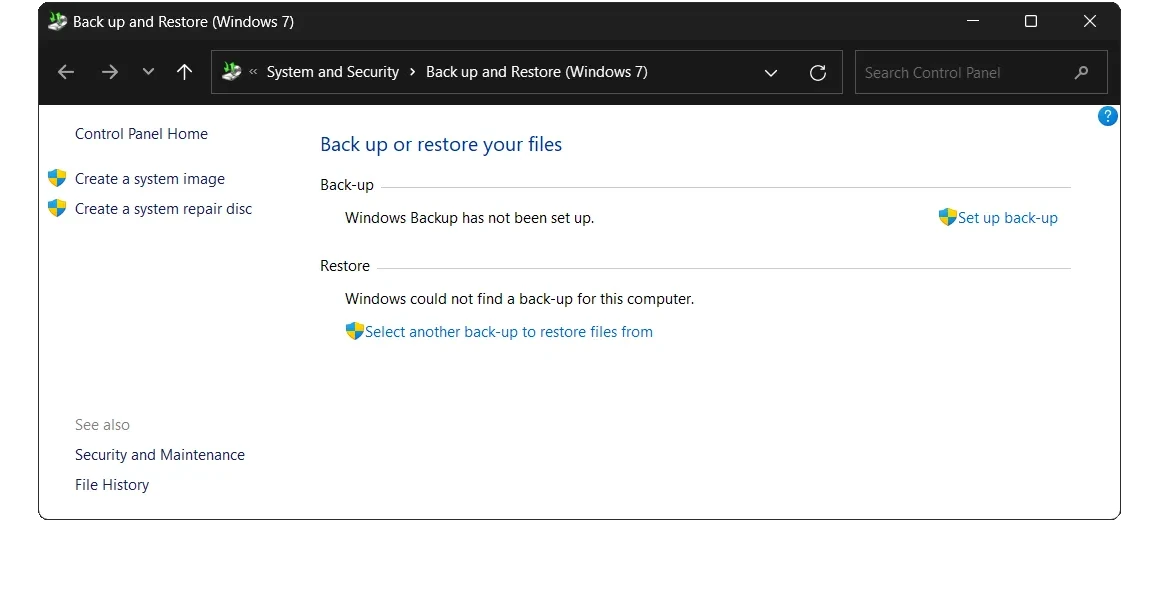Viewport: 1159px width, 596px height.
Task: Go up one level with up arrow
Action: click(x=185, y=72)
